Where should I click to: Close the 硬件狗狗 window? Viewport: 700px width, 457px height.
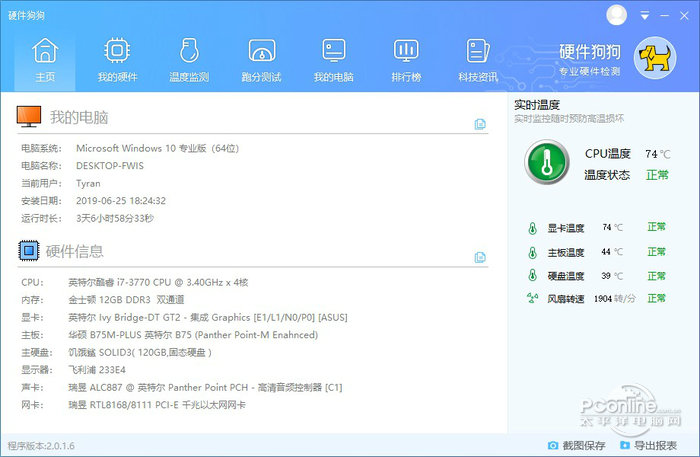[x=684, y=16]
